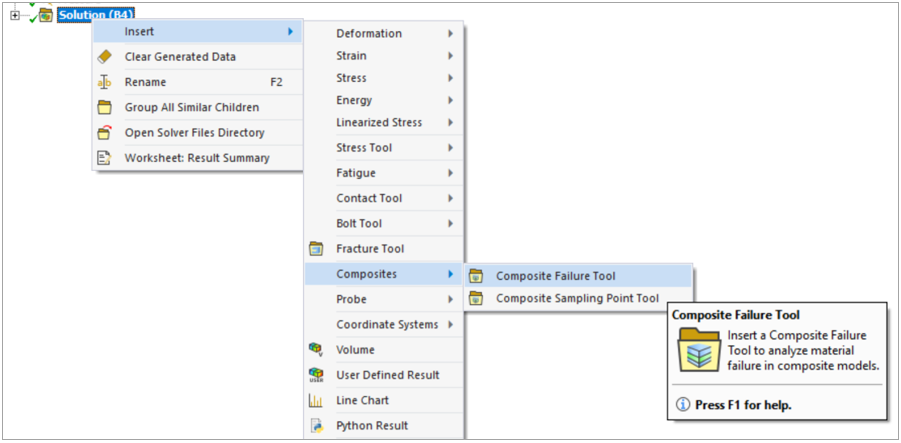Click the Line Chart icon
This screenshot has width=901, height=443.
pos(317,400)
